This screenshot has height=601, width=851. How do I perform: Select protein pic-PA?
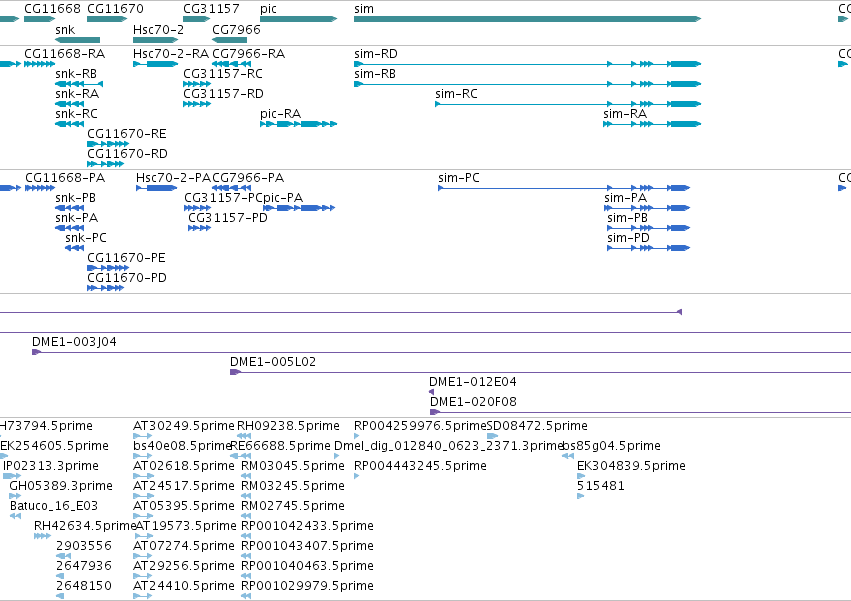[x=299, y=208]
